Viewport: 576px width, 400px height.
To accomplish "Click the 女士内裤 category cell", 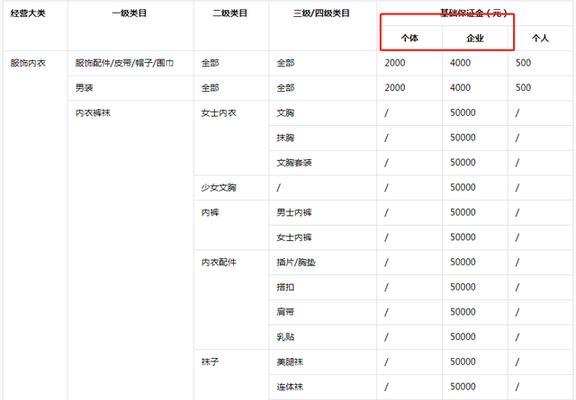I will point(294,237).
